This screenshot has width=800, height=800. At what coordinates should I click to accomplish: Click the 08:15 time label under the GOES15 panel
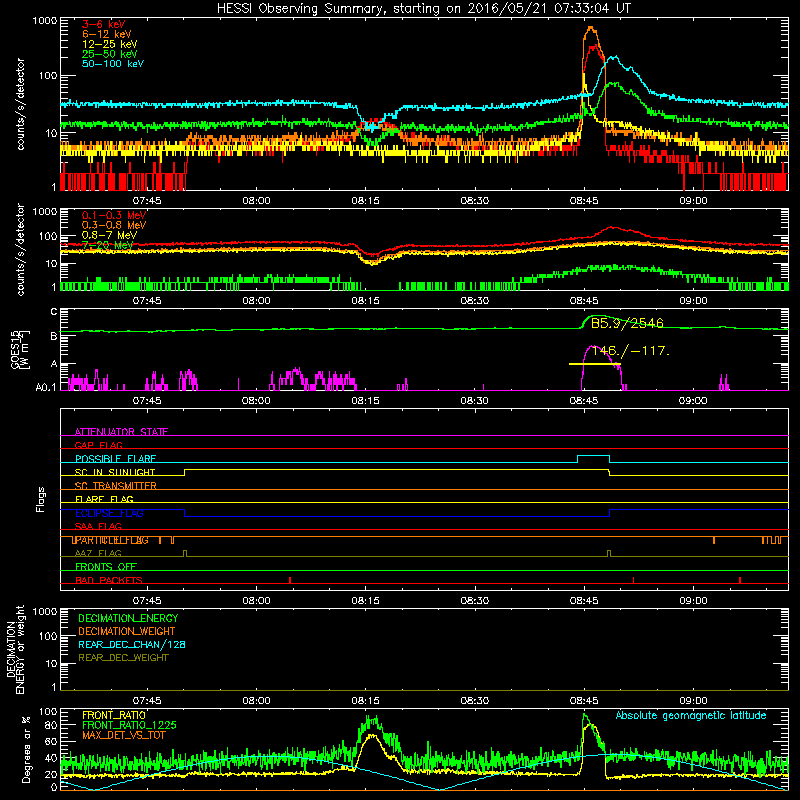coord(365,401)
